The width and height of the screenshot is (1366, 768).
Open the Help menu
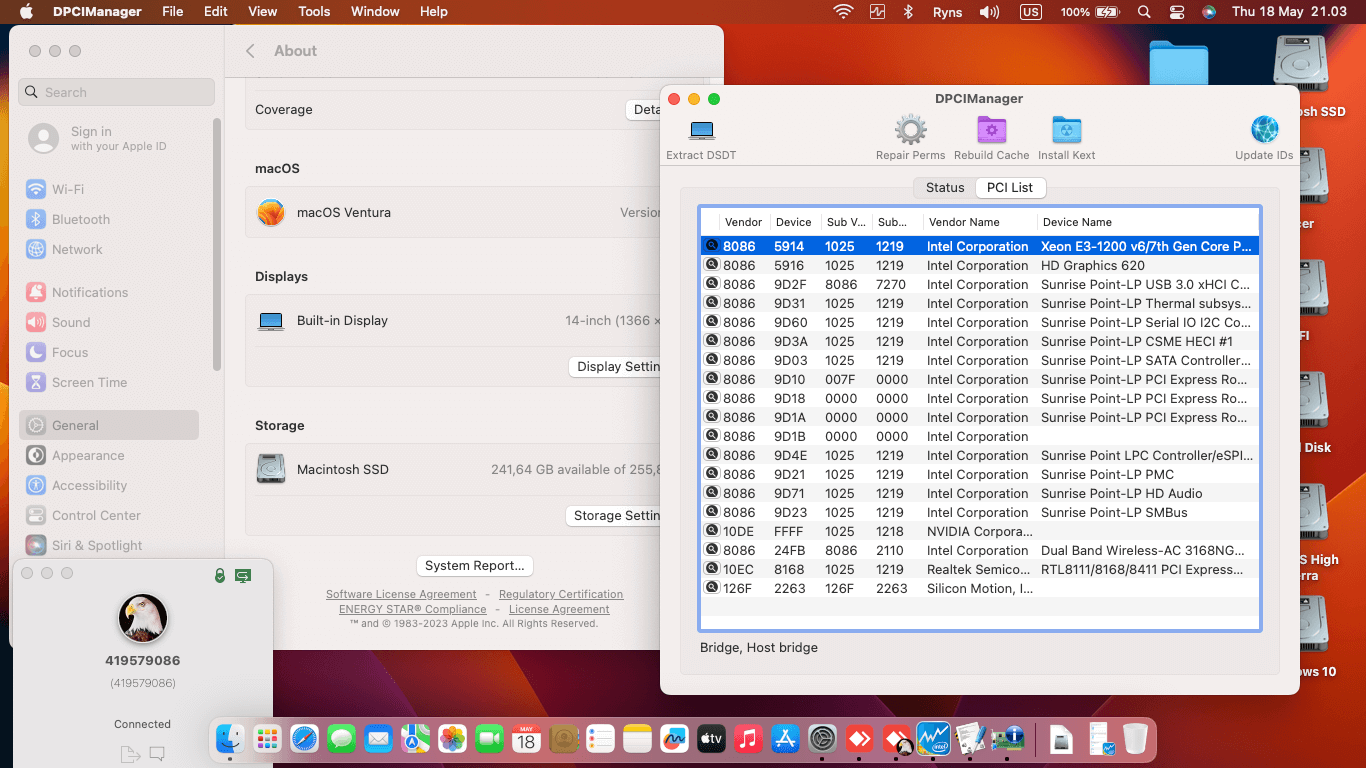tap(434, 12)
